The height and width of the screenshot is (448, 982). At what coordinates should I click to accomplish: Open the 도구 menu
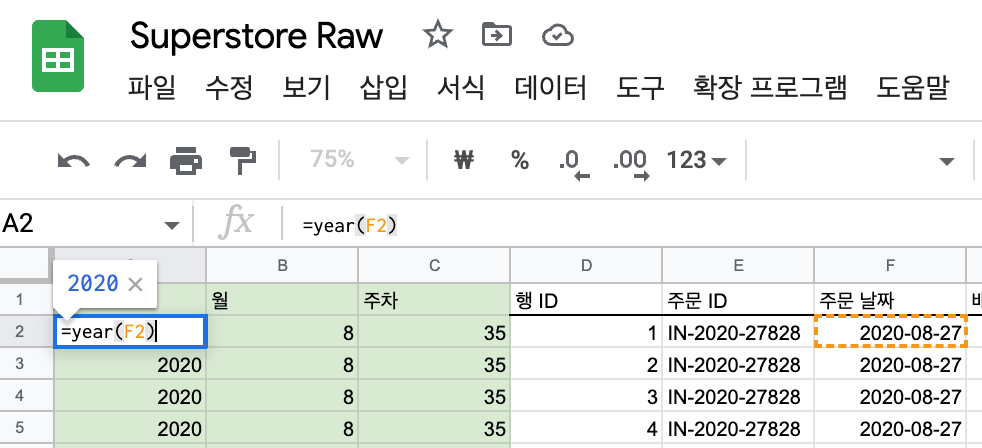point(640,88)
